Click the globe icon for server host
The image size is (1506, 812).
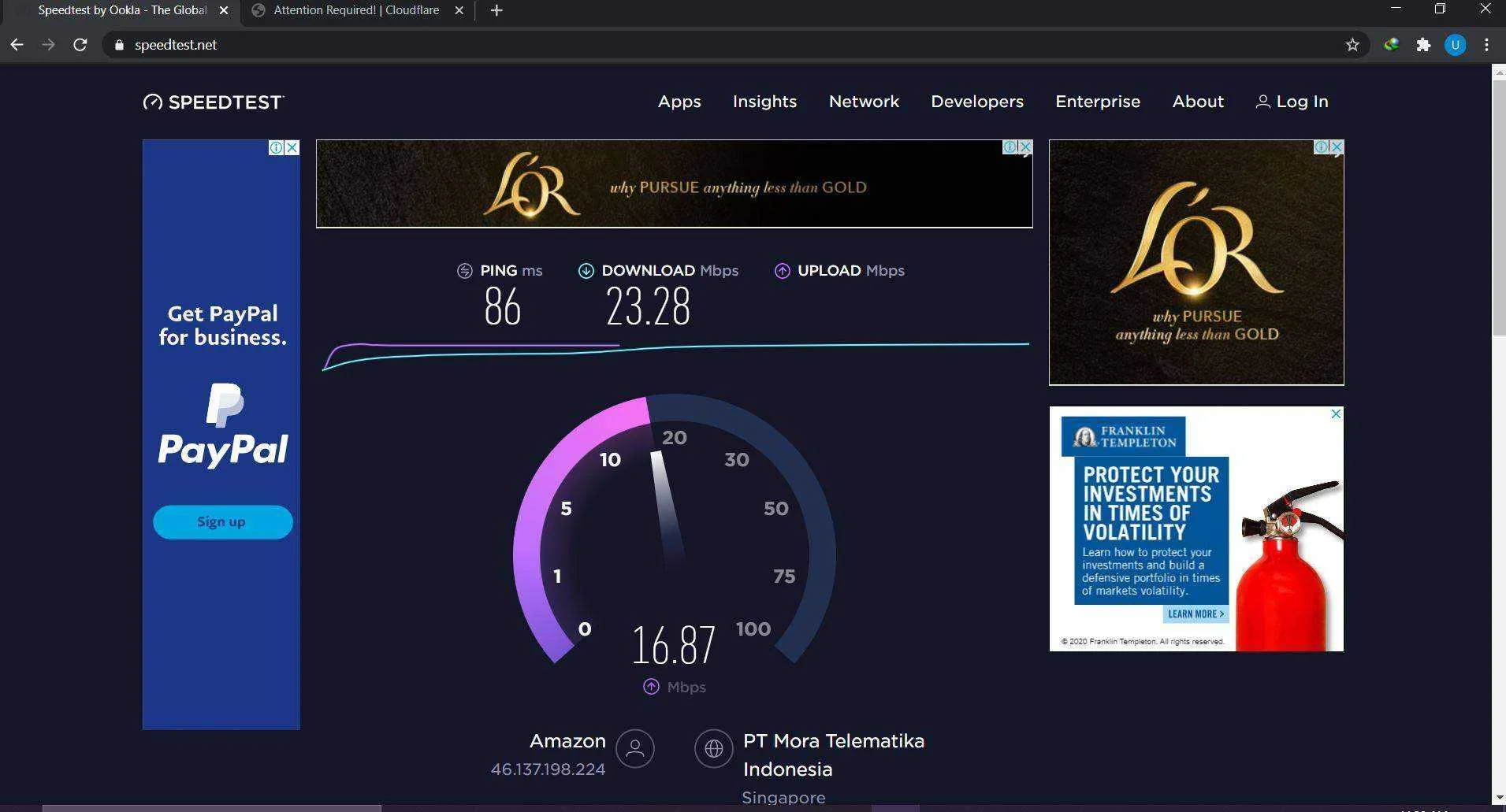(x=714, y=748)
